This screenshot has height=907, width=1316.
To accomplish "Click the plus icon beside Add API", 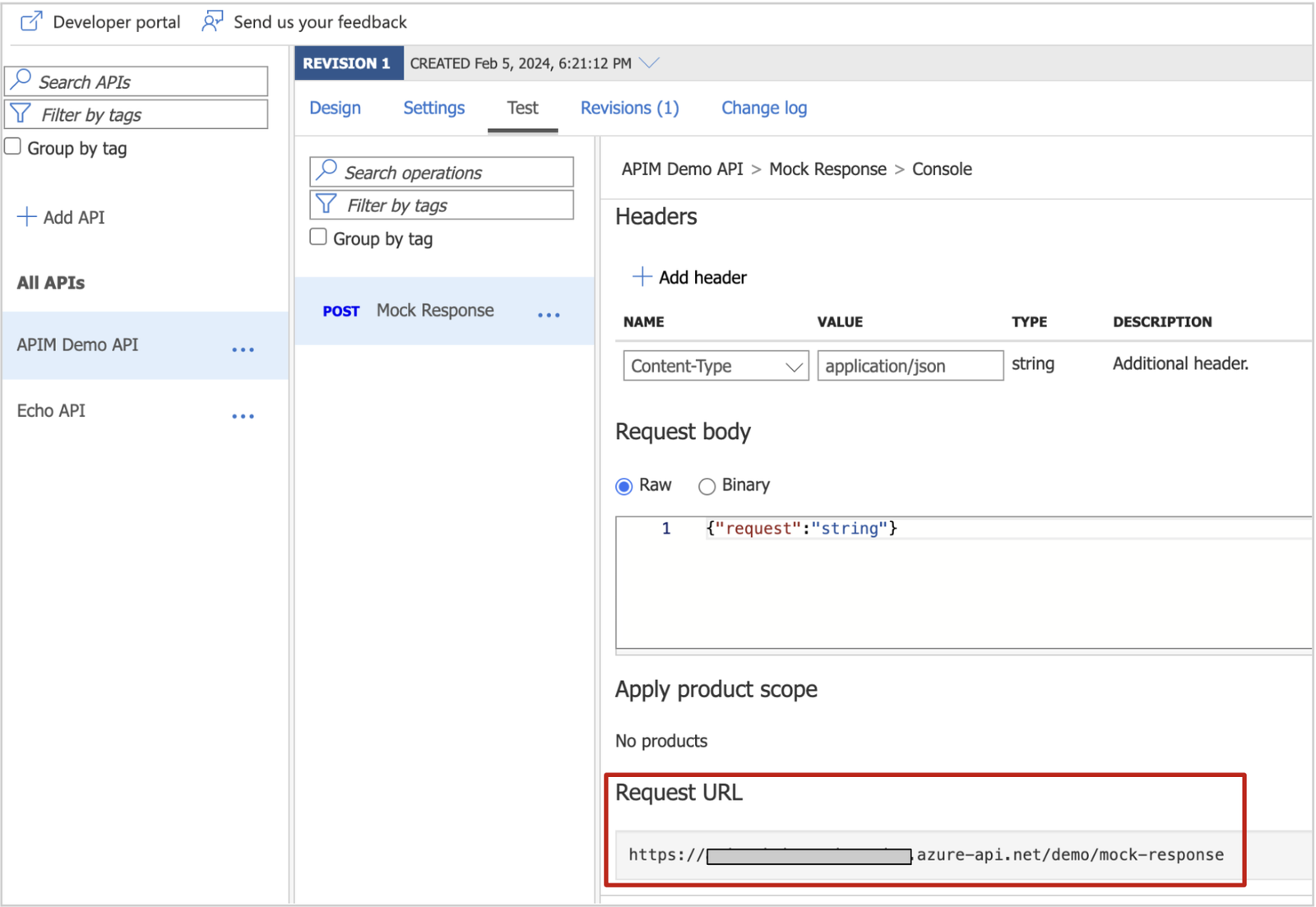I will click(x=26, y=217).
